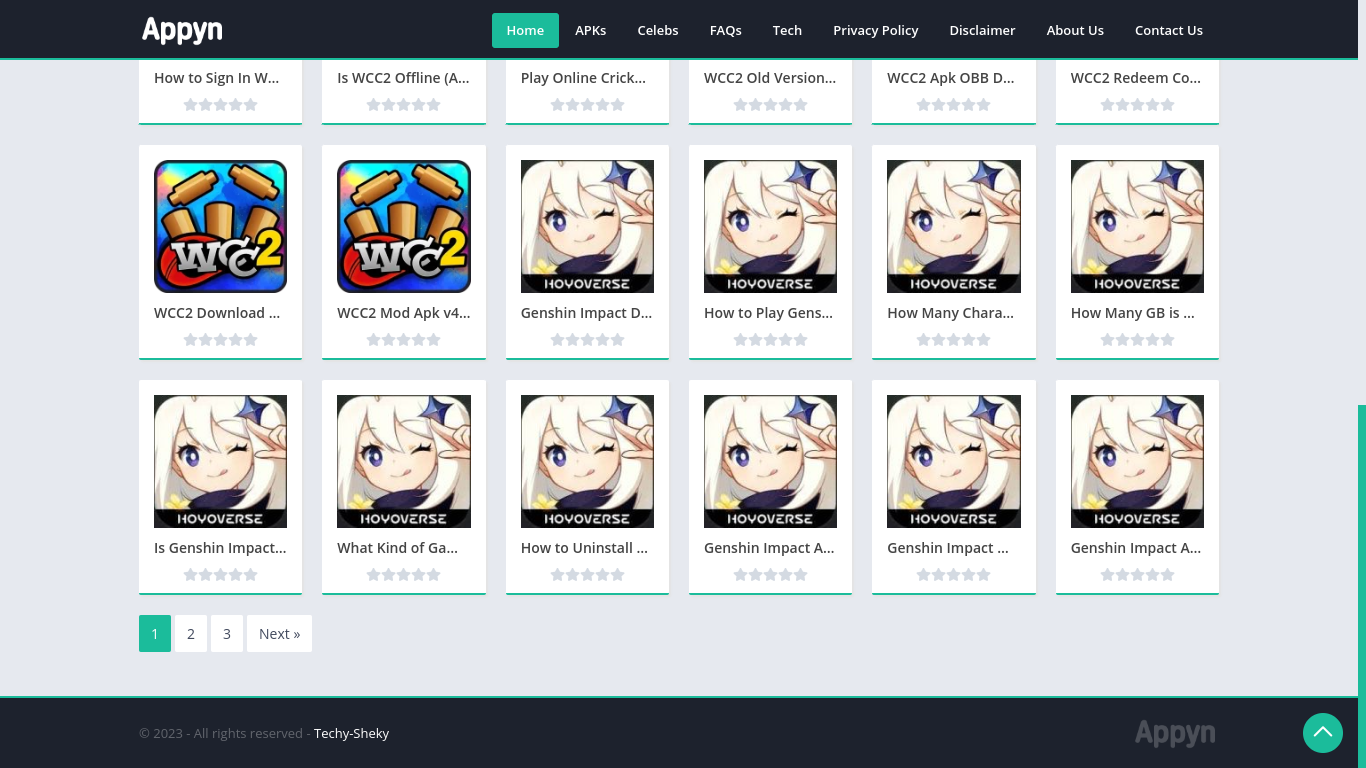Open the How Many Chara... card image
This screenshot has width=1366, height=768.
[954, 226]
